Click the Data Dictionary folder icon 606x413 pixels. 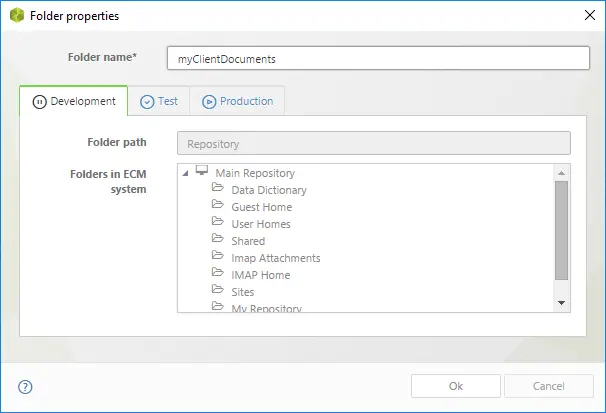tap(218, 187)
